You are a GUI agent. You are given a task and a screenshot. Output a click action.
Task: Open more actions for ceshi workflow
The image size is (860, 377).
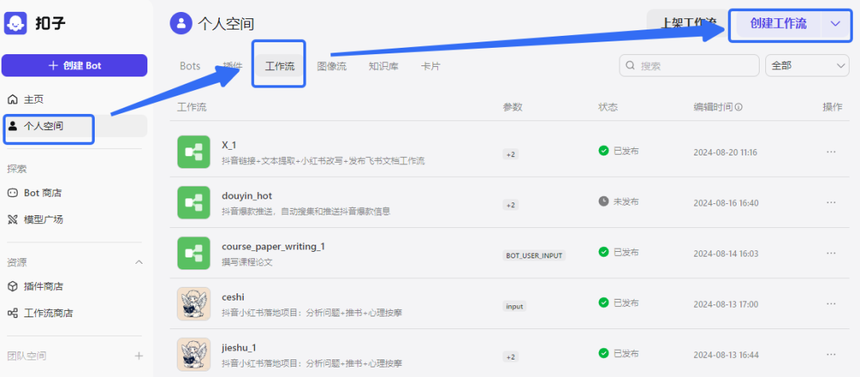[831, 304]
